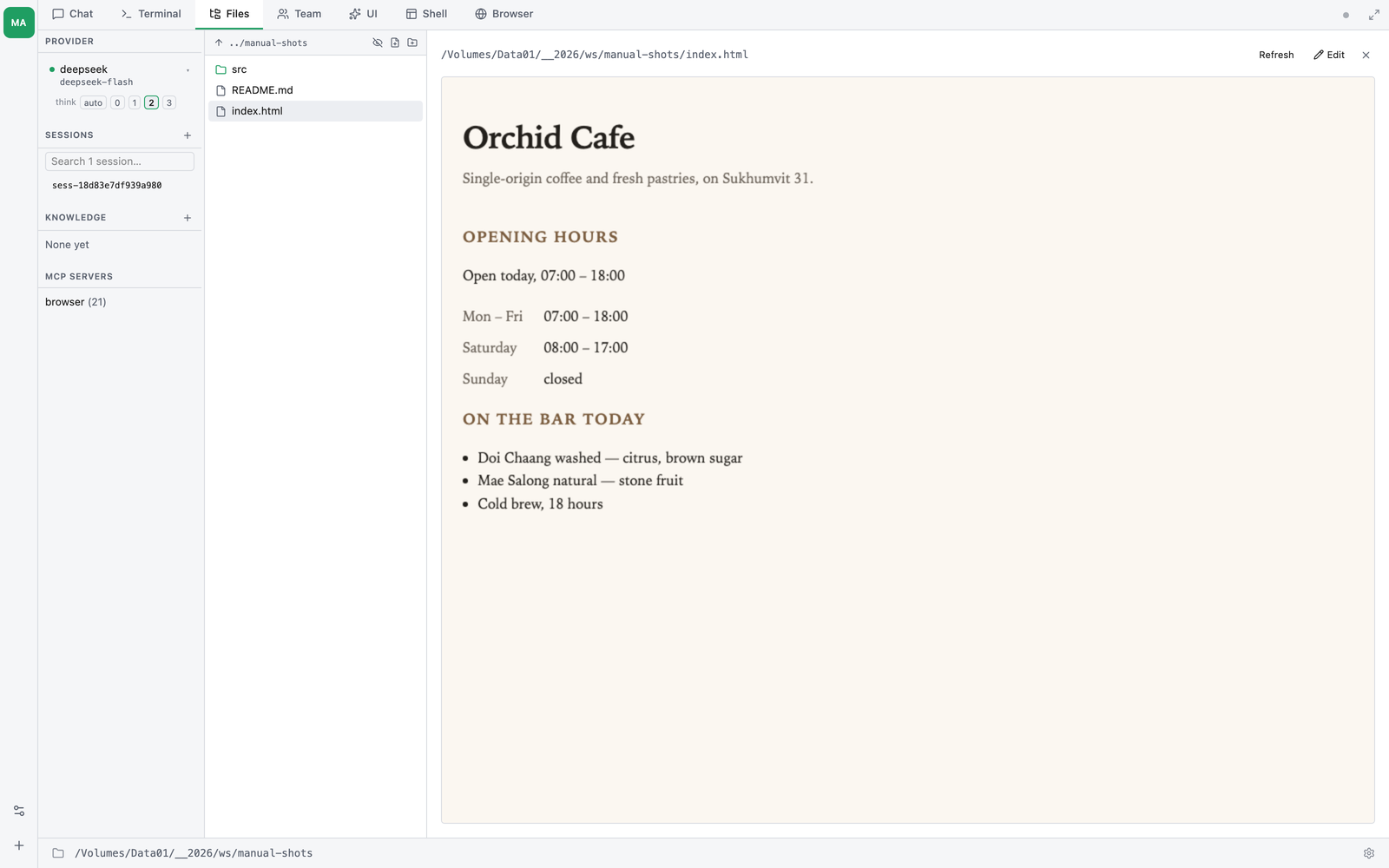Open the Shell tab
Viewport: 1389px width, 868px height.
(426, 14)
